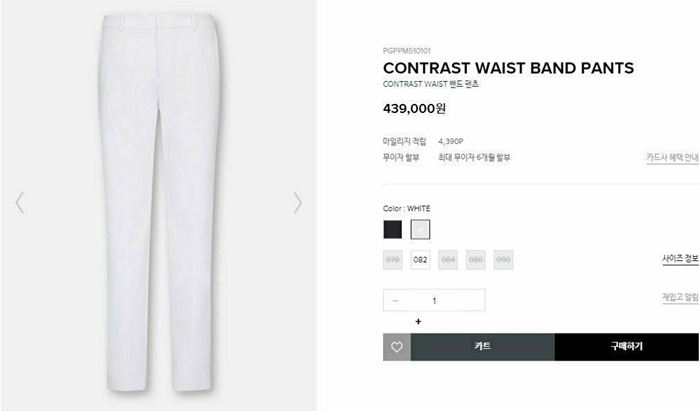
Task: Choose size 082
Action: click(x=420, y=260)
